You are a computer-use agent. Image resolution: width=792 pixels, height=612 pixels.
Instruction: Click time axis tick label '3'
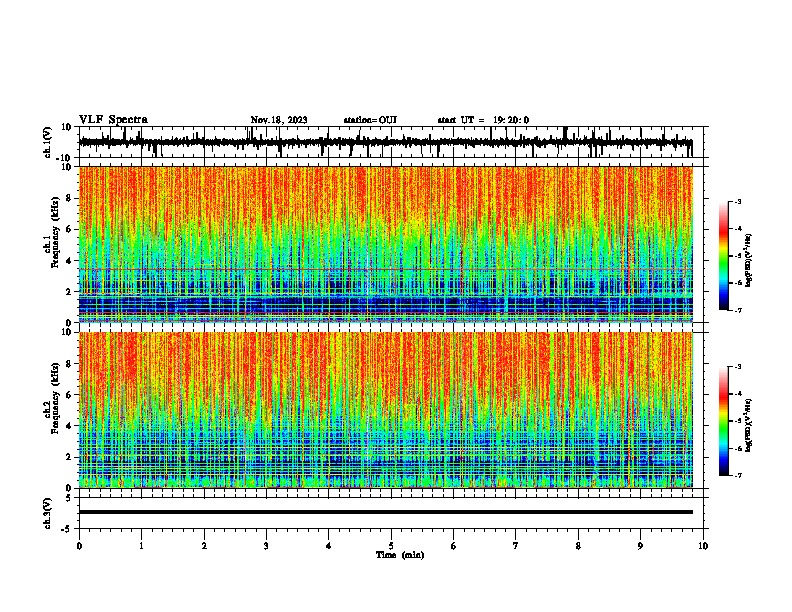(x=266, y=546)
